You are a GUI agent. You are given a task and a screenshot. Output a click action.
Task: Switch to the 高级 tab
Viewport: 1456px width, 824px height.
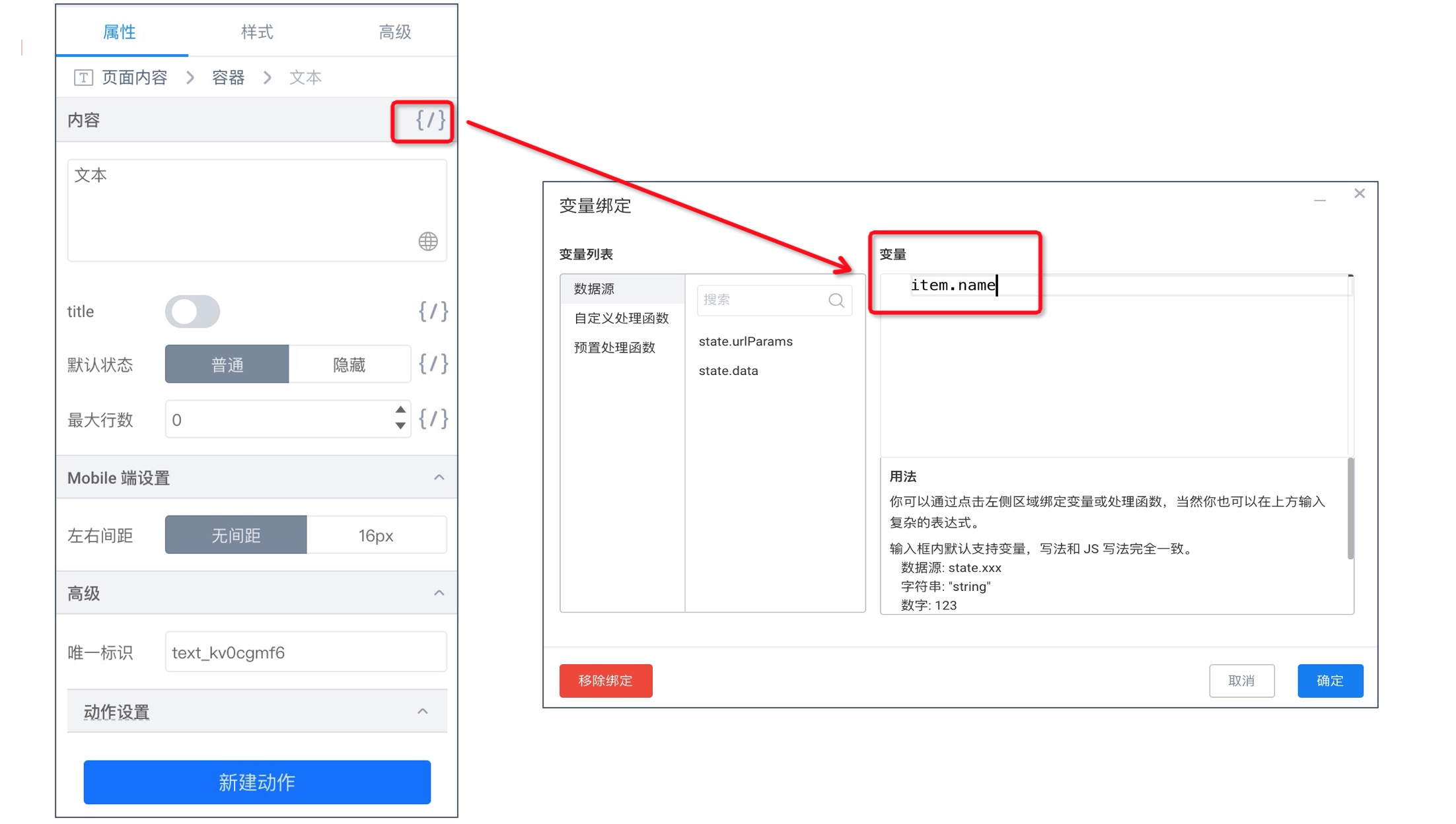click(x=394, y=32)
